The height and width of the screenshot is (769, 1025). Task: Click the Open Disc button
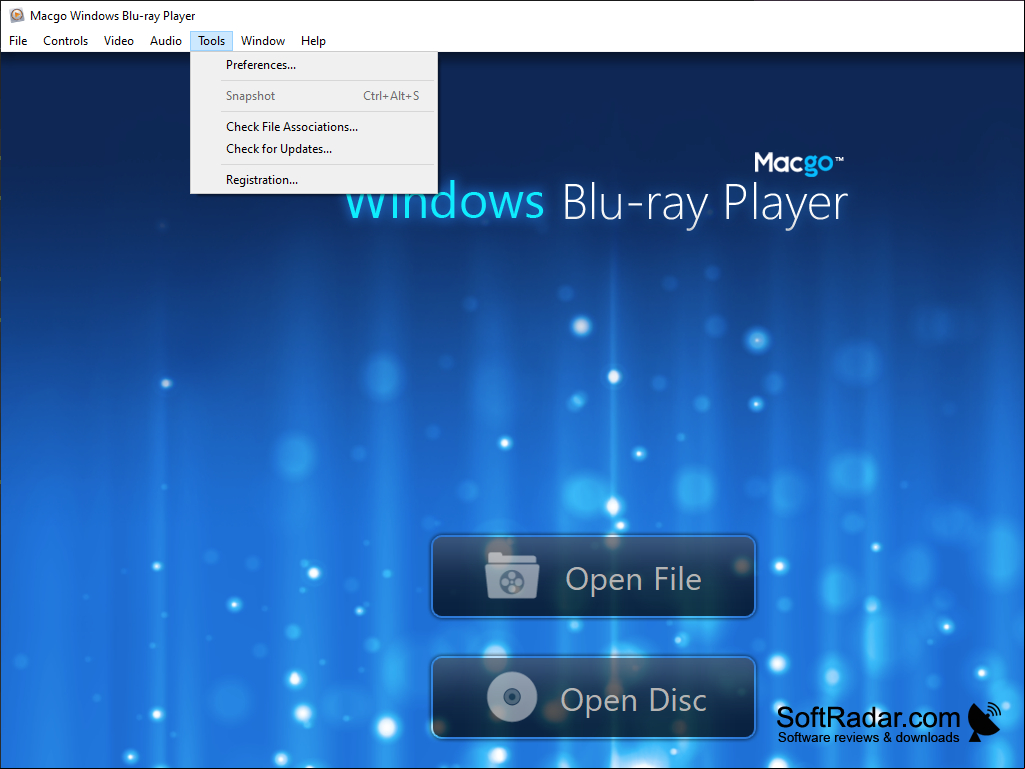pyautogui.click(x=594, y=698)
